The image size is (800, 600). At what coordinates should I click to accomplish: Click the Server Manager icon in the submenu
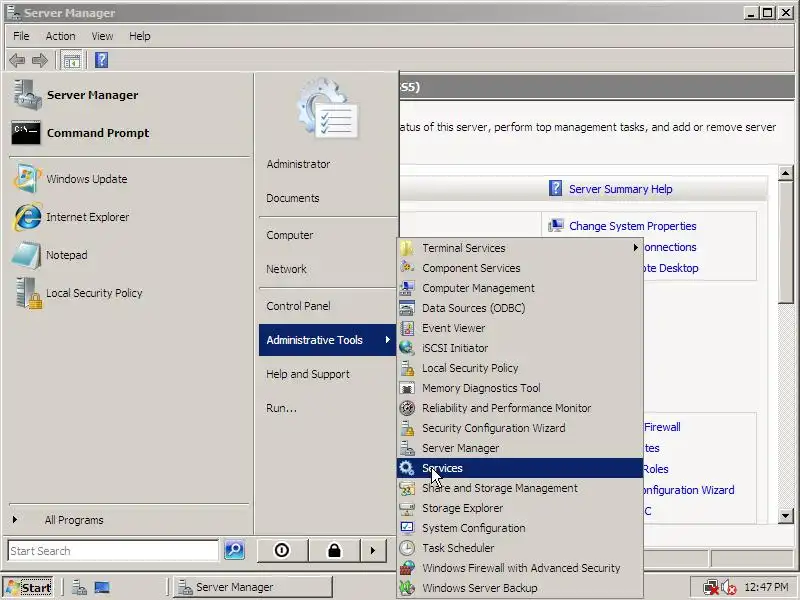[407, 448]
